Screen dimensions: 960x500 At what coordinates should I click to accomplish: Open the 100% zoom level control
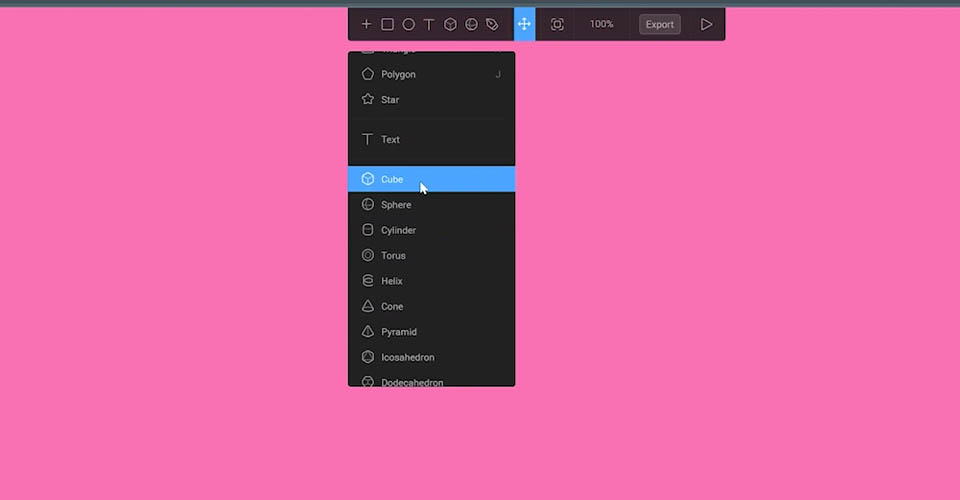pos(601,24)
